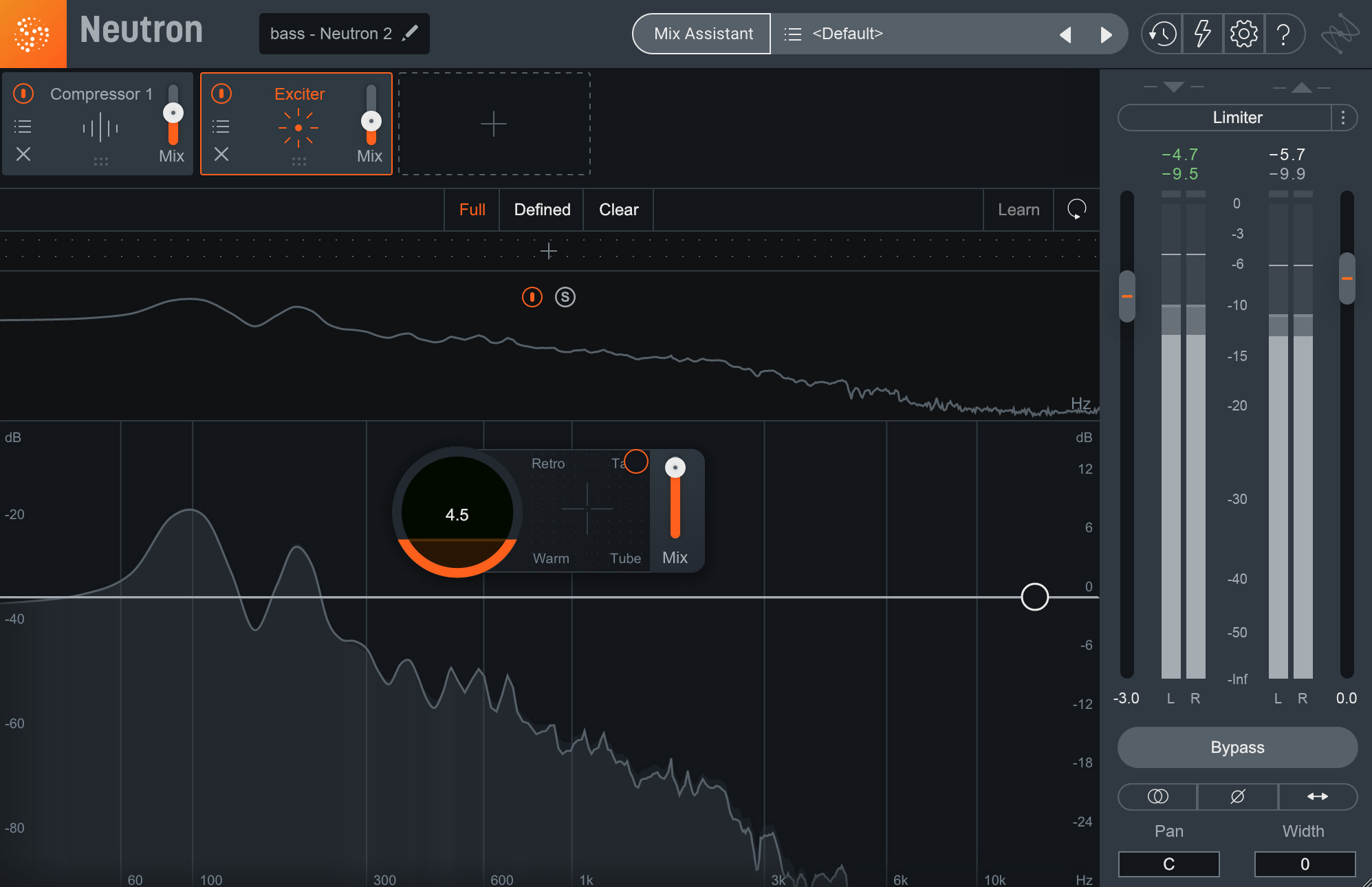Click the Width value field 0
1372x887 pixels.
pyautogui.click(x=1305, y=864)
